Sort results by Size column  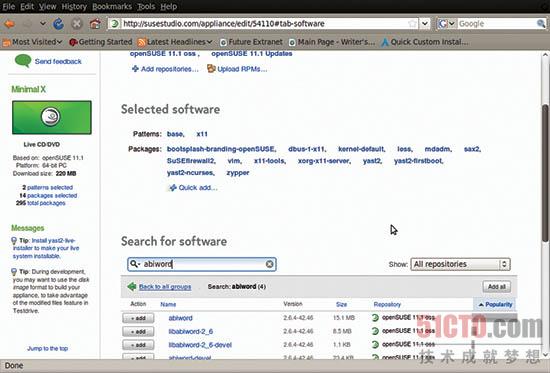pos(341,304)
